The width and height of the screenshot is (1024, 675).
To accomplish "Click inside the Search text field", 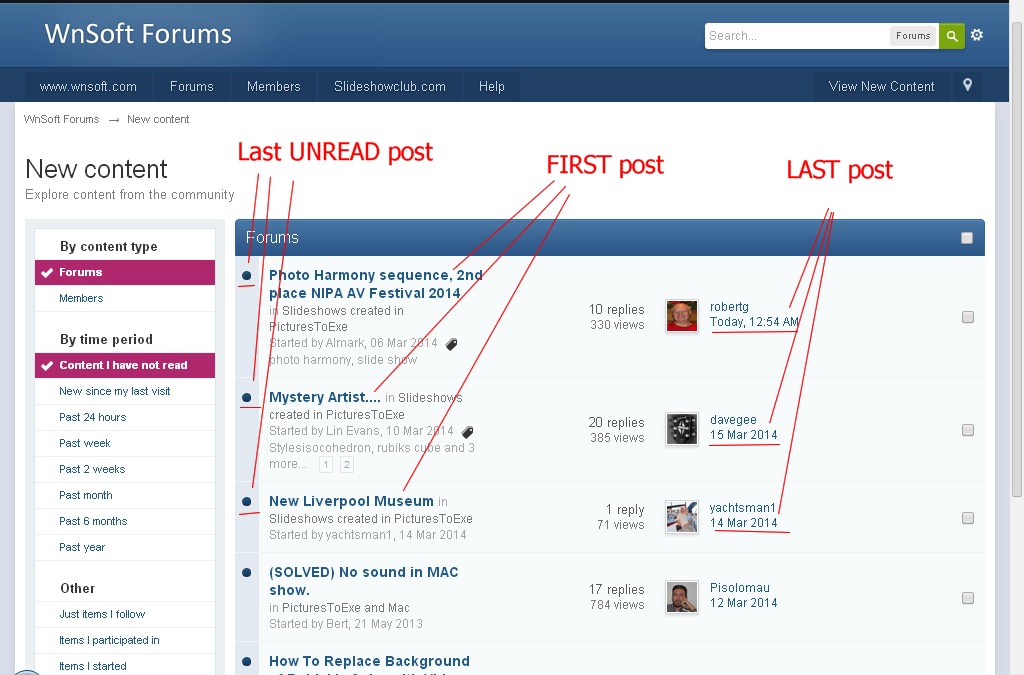I will [795, 36].
